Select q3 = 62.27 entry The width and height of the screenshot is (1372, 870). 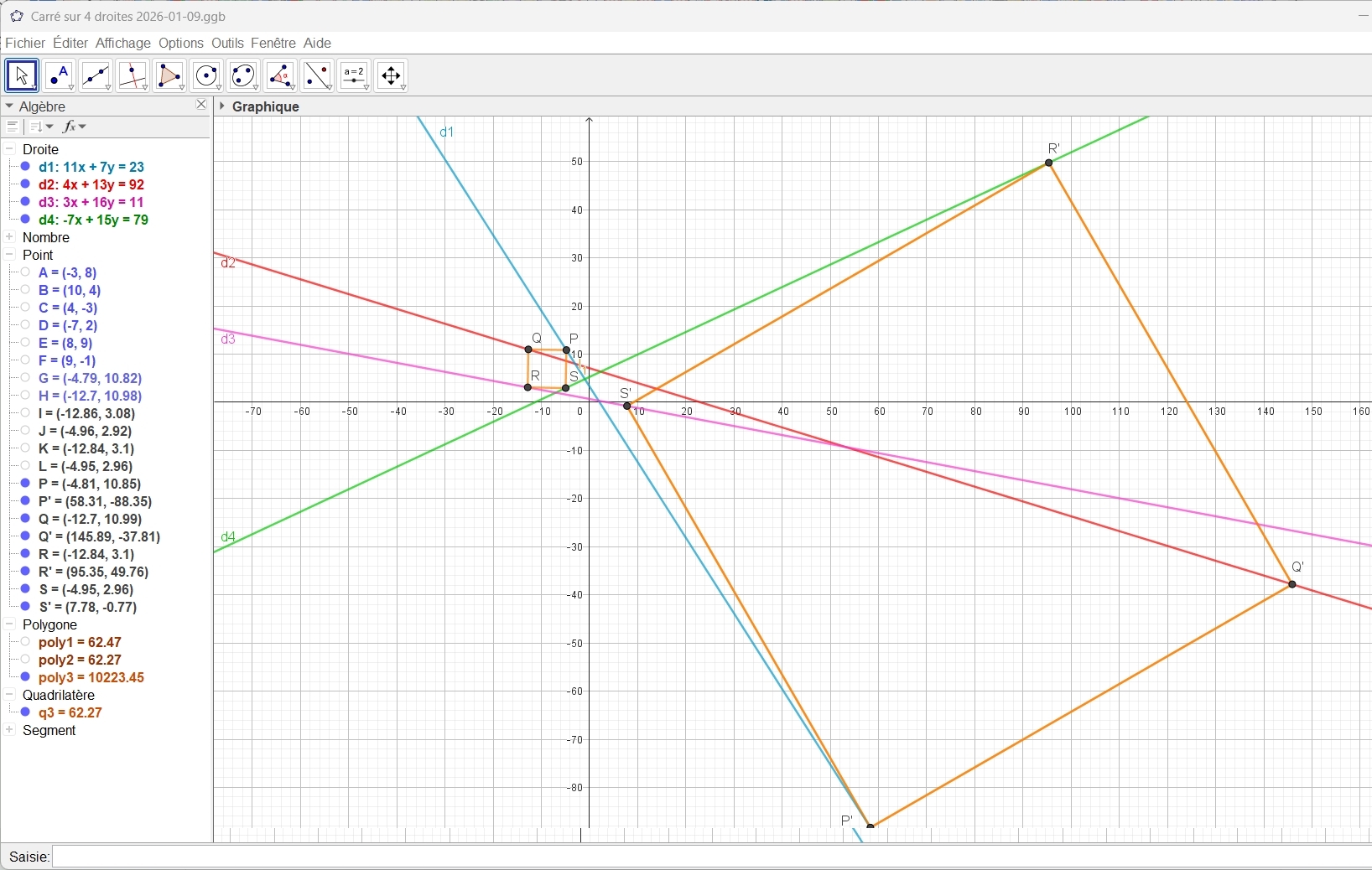[71, 712]
